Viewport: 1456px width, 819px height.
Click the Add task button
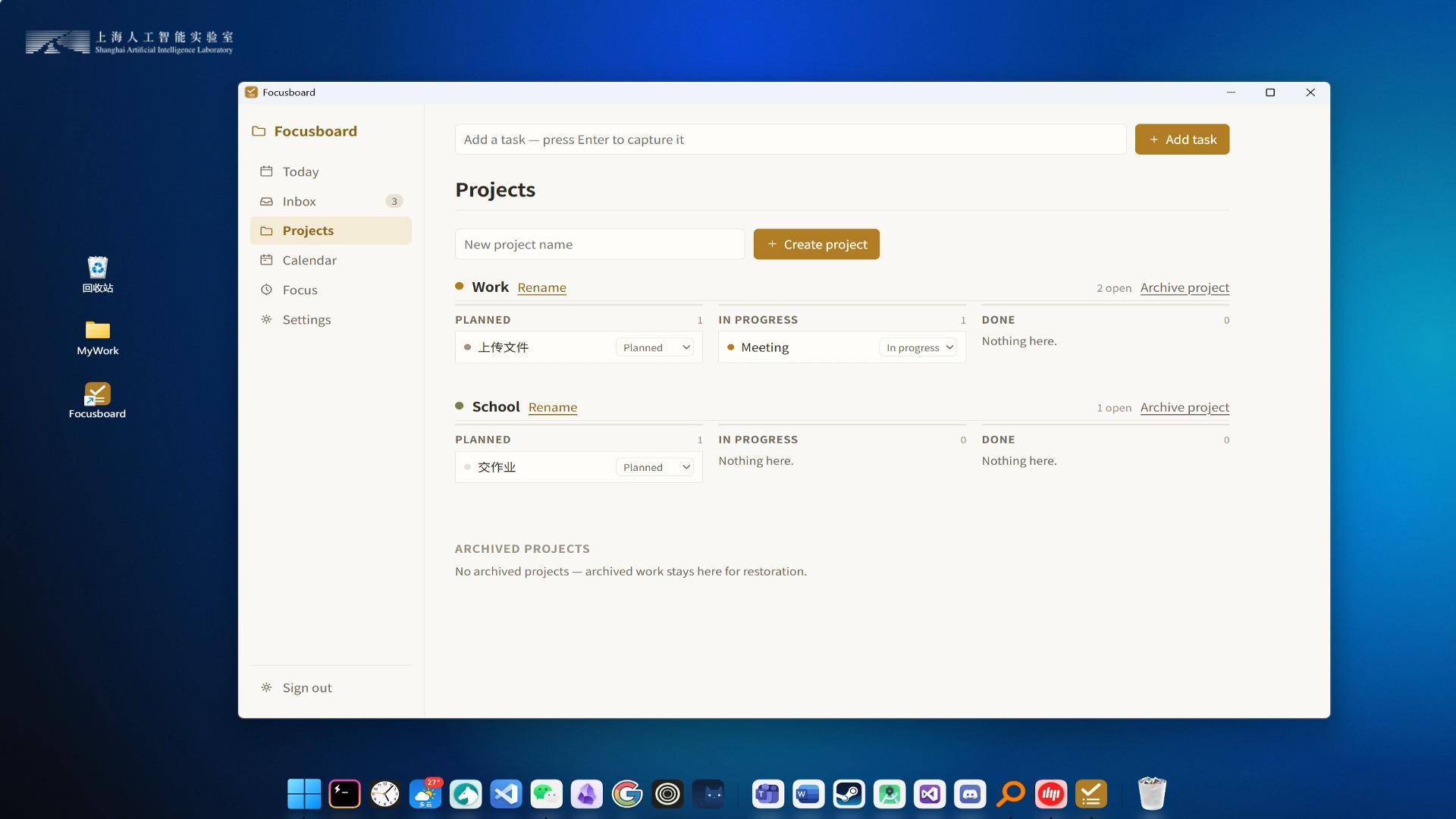(1181, 140)
